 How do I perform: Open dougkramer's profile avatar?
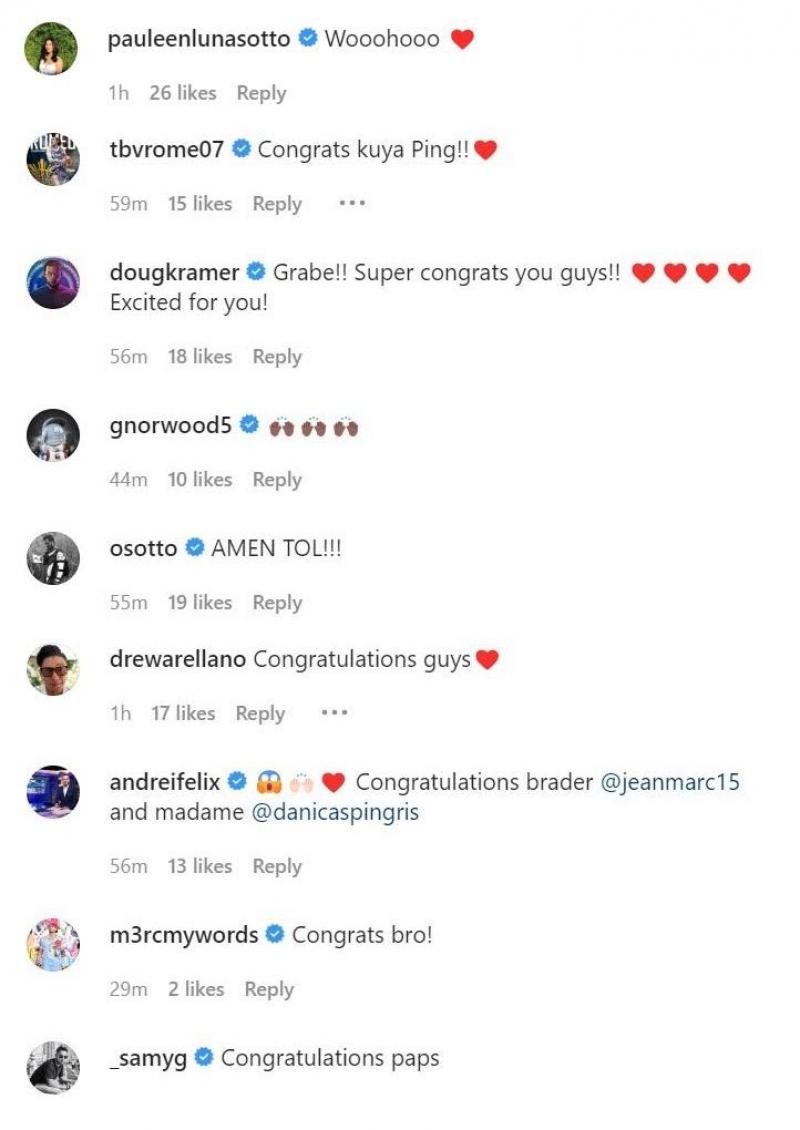[x=52, y=282]
